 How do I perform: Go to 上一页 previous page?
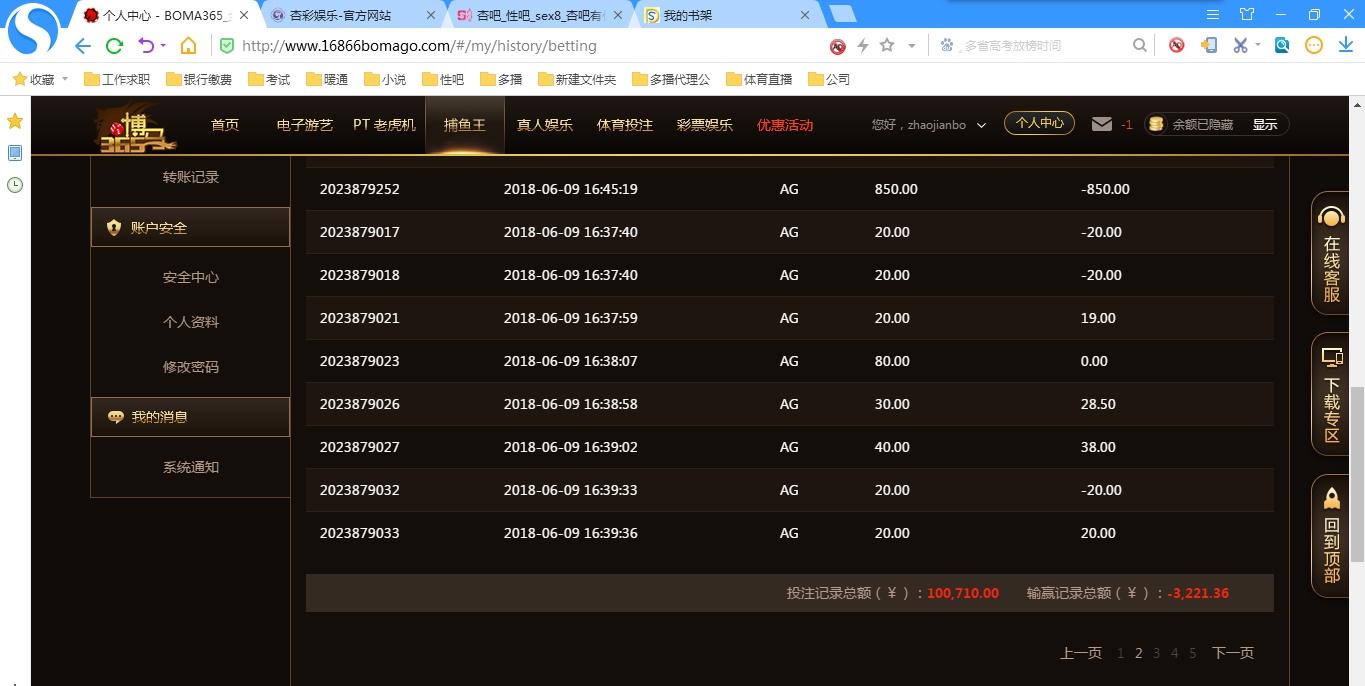[1081, 653]
